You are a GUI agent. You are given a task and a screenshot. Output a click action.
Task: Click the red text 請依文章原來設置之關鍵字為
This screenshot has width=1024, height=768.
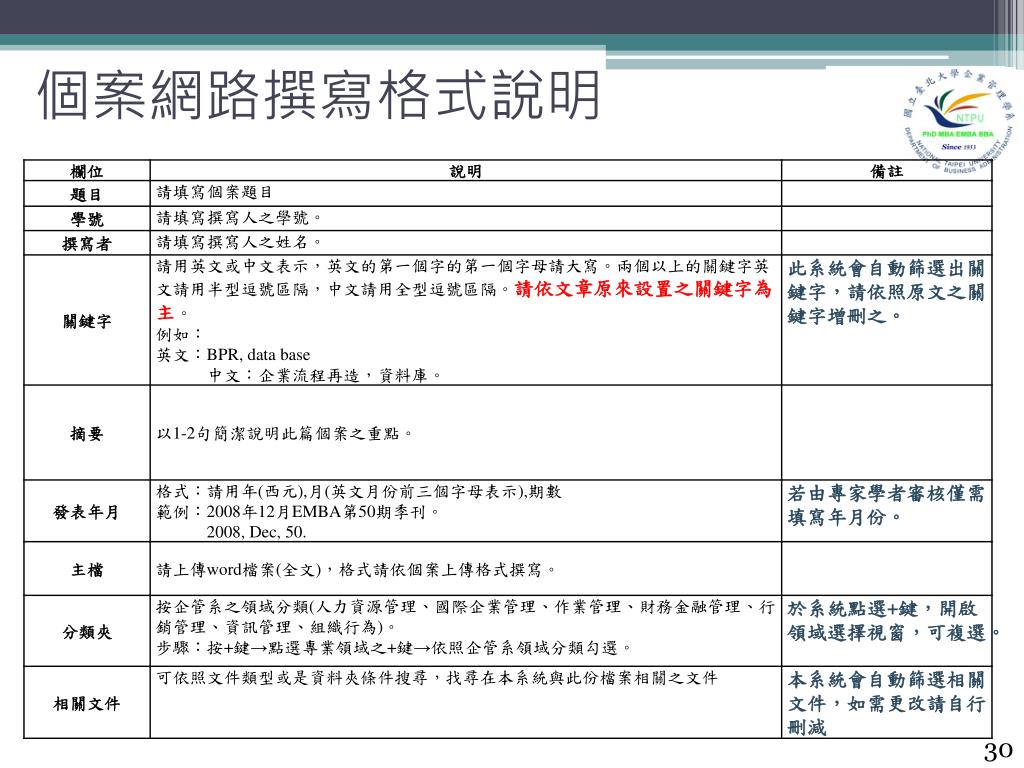click(x=643, y=289)
